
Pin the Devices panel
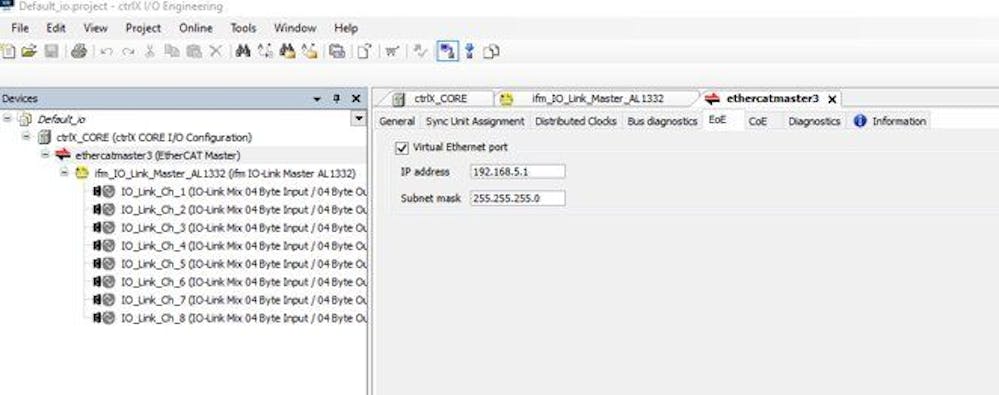[x=337, y=99]
